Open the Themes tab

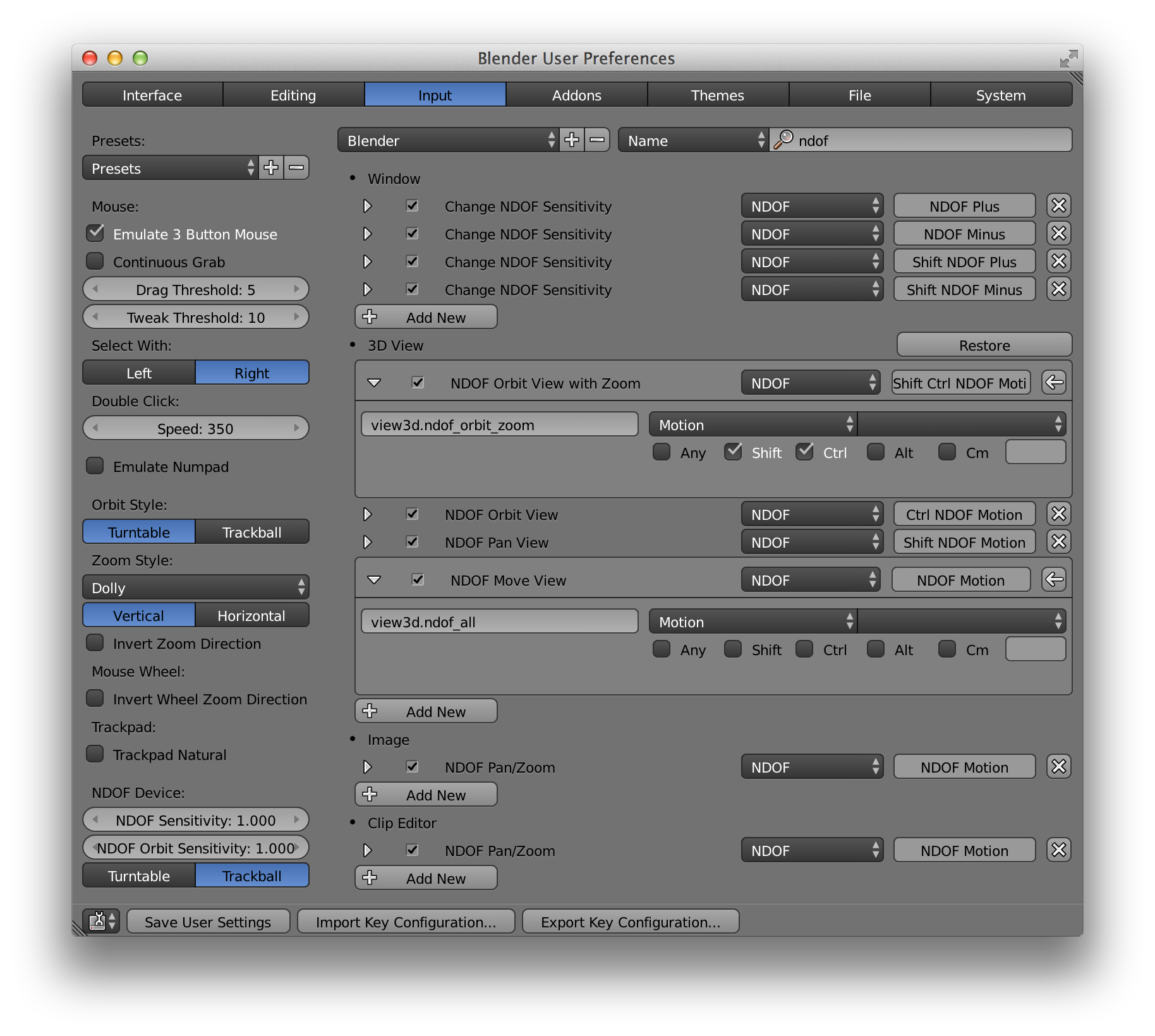pos(718,95)
